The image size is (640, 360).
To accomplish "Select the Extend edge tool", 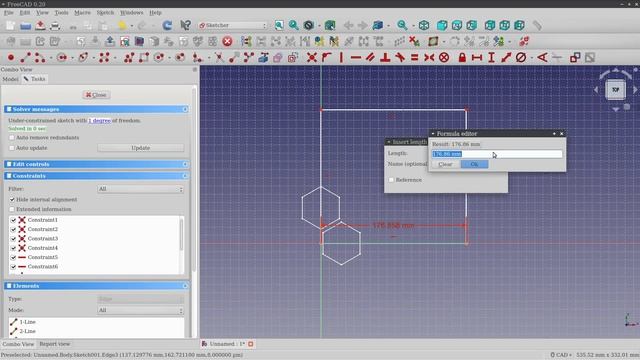I will tap(234, 58).
